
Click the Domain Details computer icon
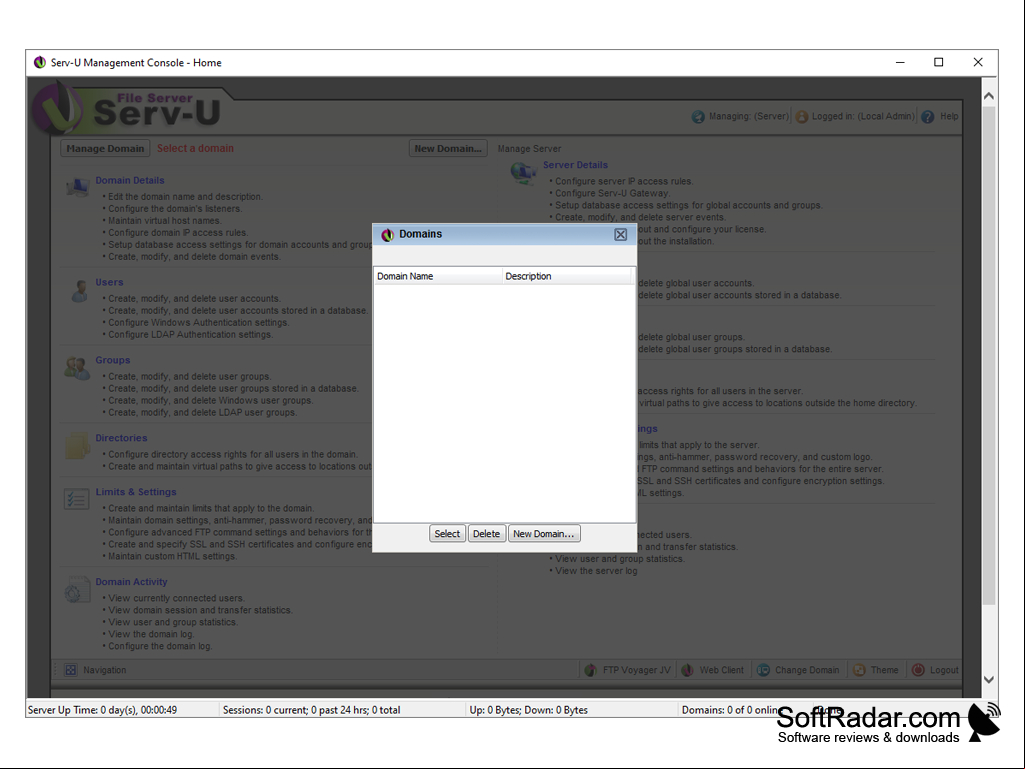point(78,187)
